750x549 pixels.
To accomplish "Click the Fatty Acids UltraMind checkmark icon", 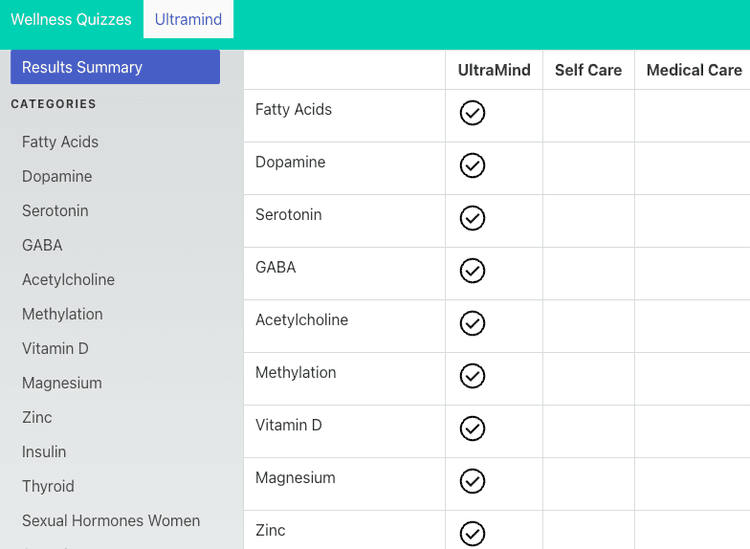I will point(472,113).
